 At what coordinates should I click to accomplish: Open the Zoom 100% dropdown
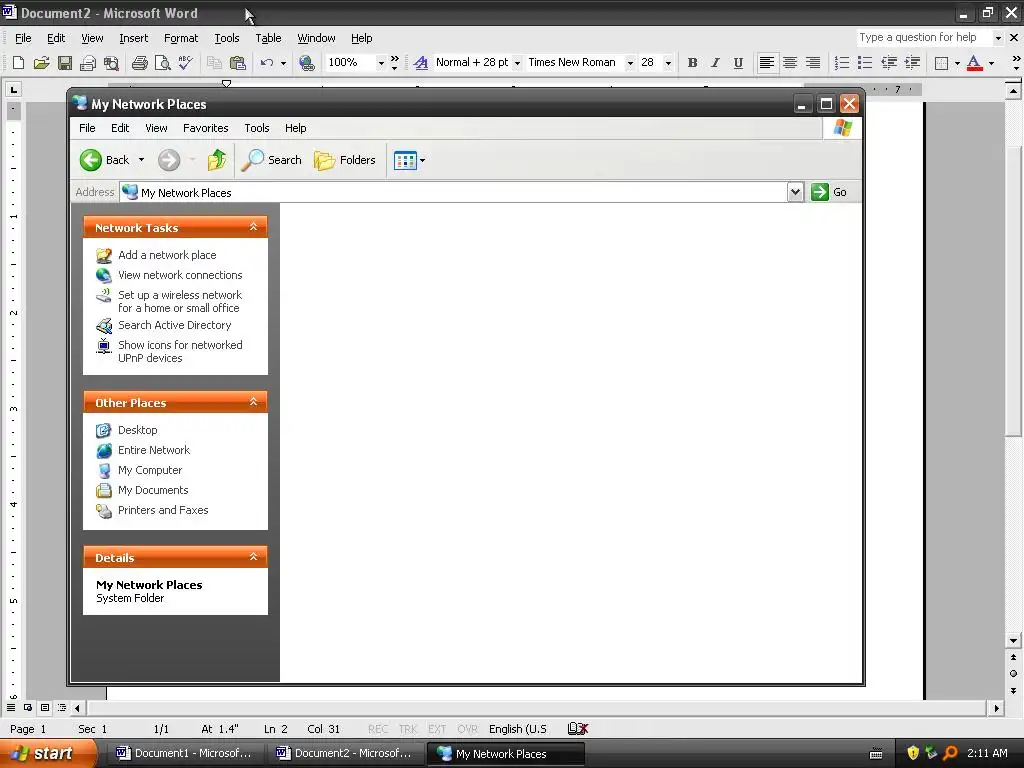(x=381, y=63)
